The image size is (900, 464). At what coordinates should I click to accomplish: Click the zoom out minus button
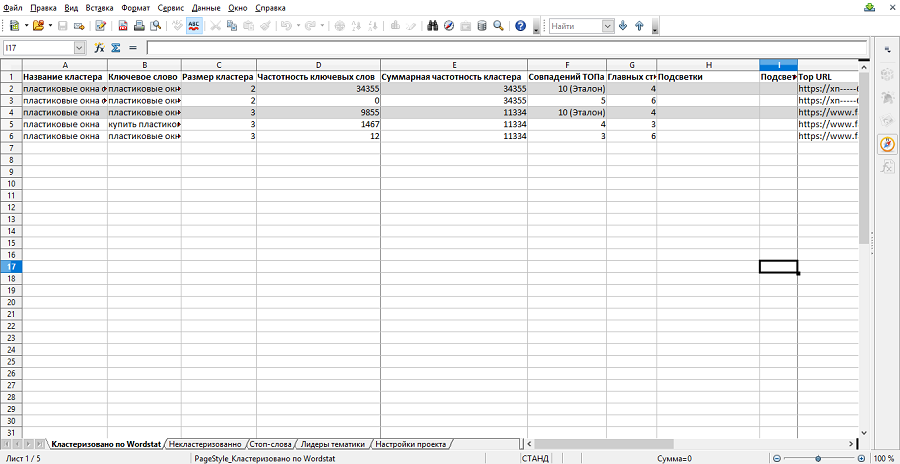[777, 458]
